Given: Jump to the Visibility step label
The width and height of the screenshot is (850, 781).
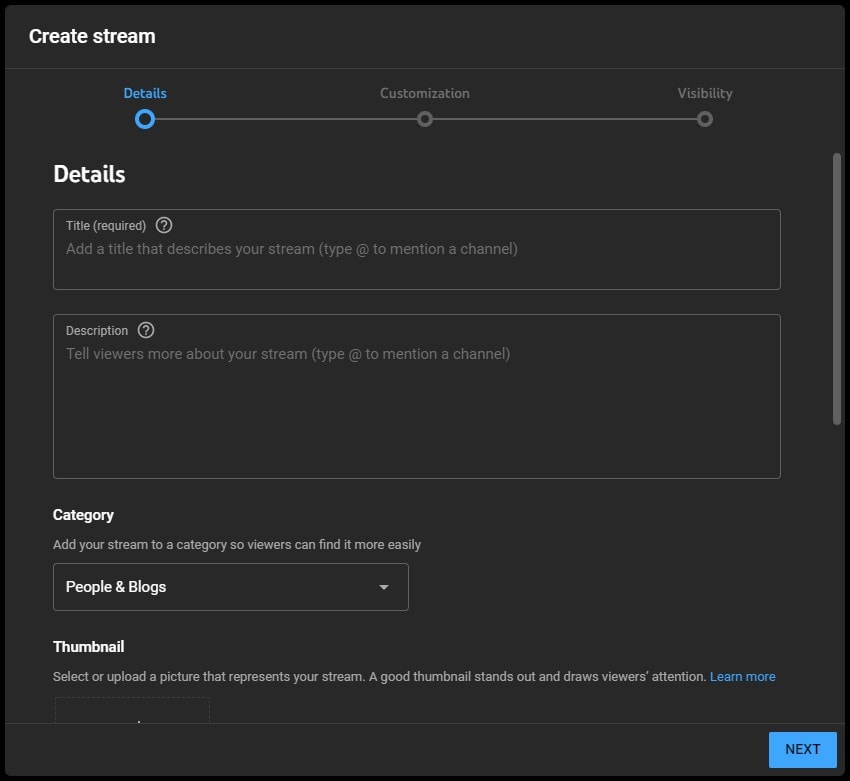Looking at the screenshot, I should pos(705,93).
